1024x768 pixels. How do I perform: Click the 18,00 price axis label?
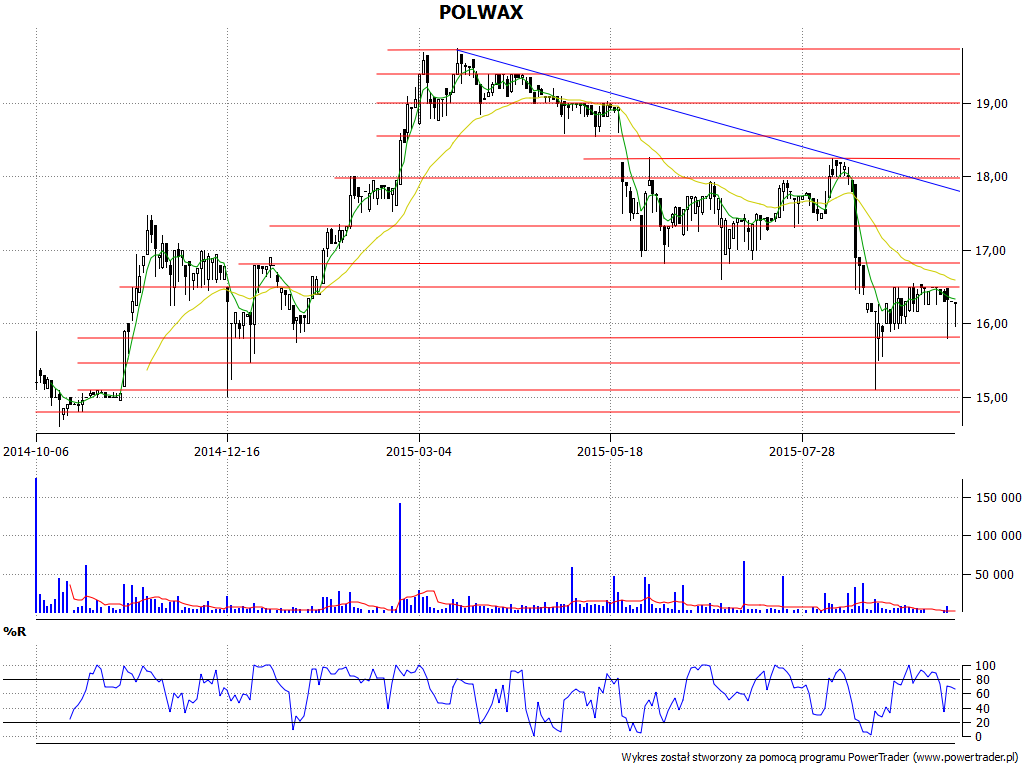tap(991, 177)
